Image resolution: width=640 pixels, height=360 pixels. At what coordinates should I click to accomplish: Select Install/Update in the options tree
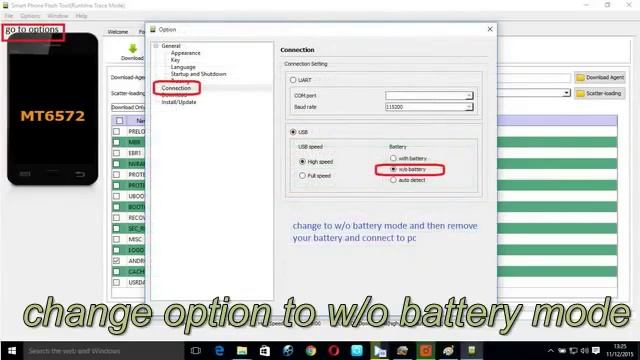[x=179, y=102]
